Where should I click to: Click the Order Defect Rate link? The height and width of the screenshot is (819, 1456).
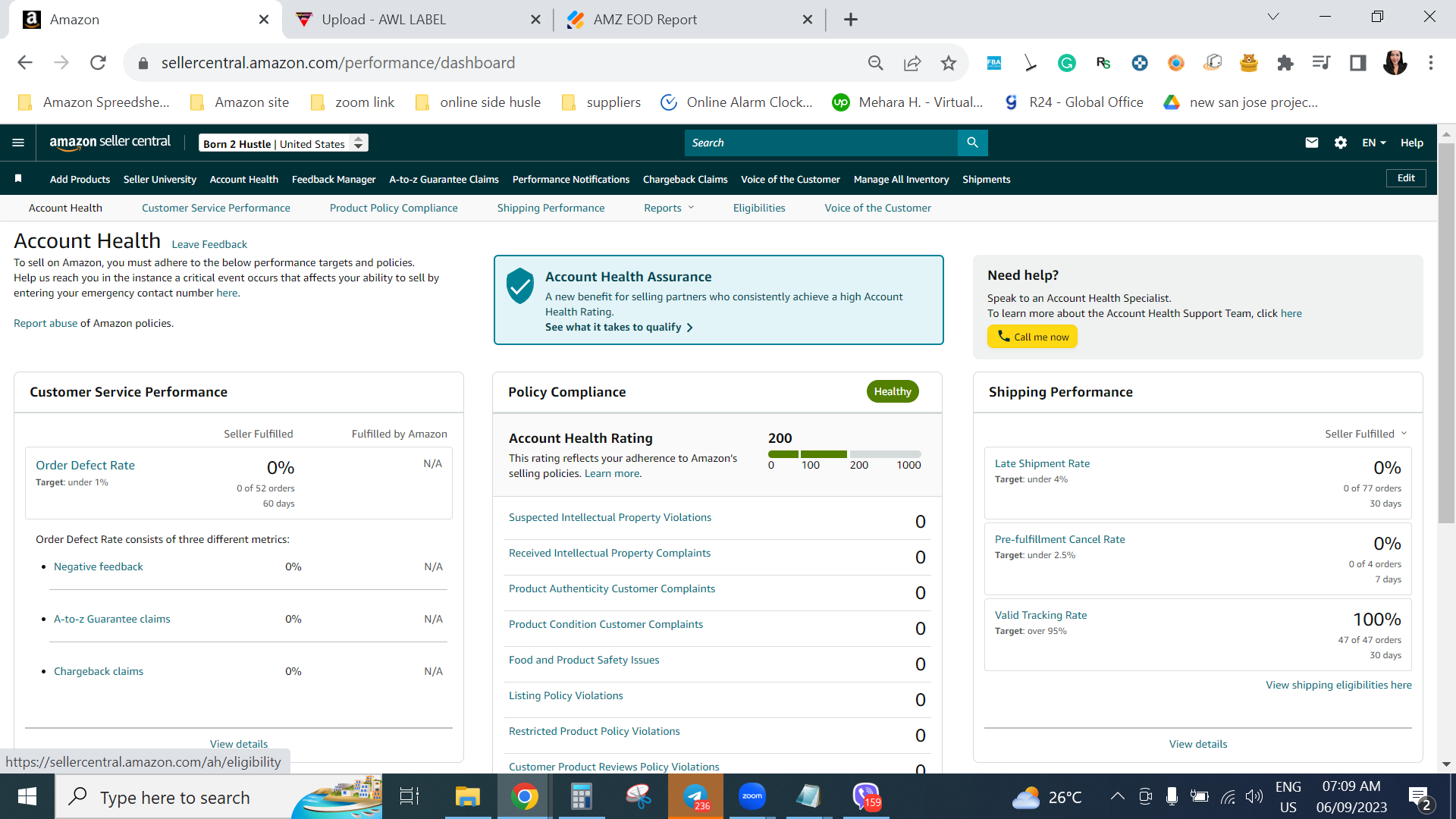point(85,466)
